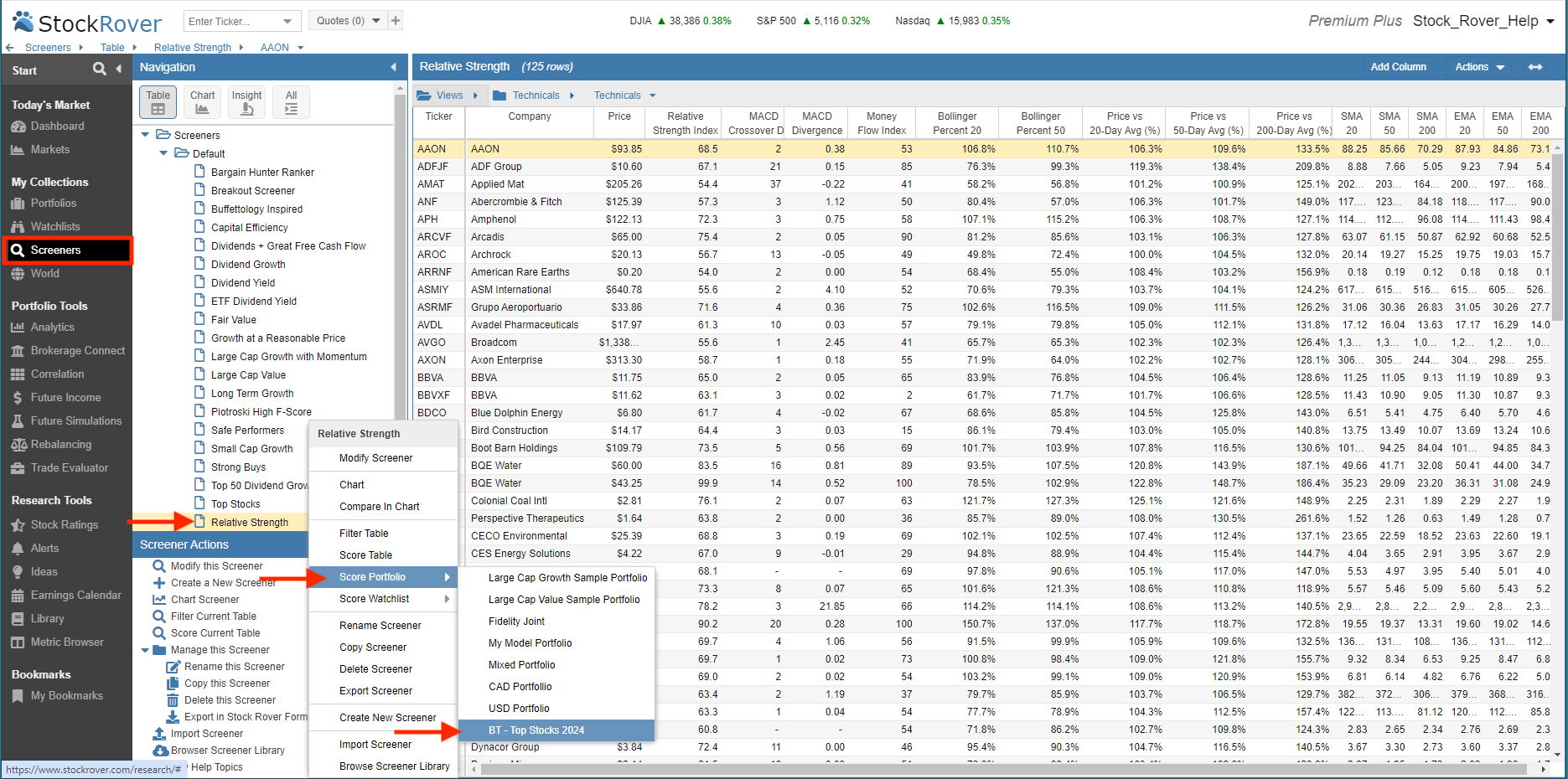Toggle table width expand arrows icon
The height and width of the screenshot is (779, 1568).
point(1535,67)
